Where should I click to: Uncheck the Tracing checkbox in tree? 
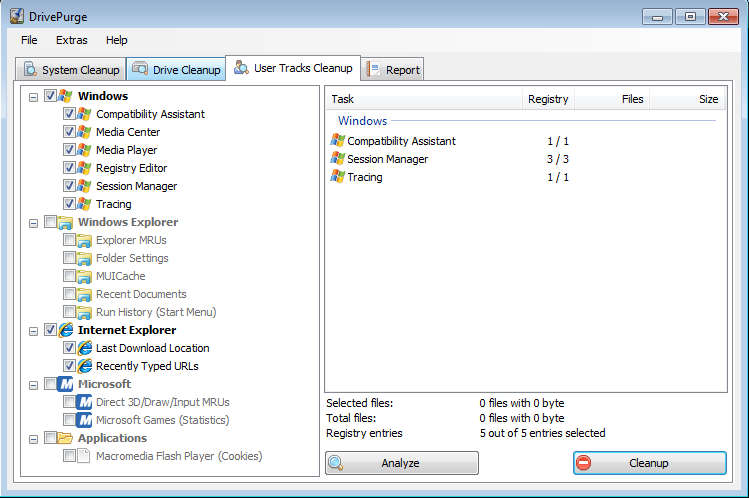pos(69,204)
